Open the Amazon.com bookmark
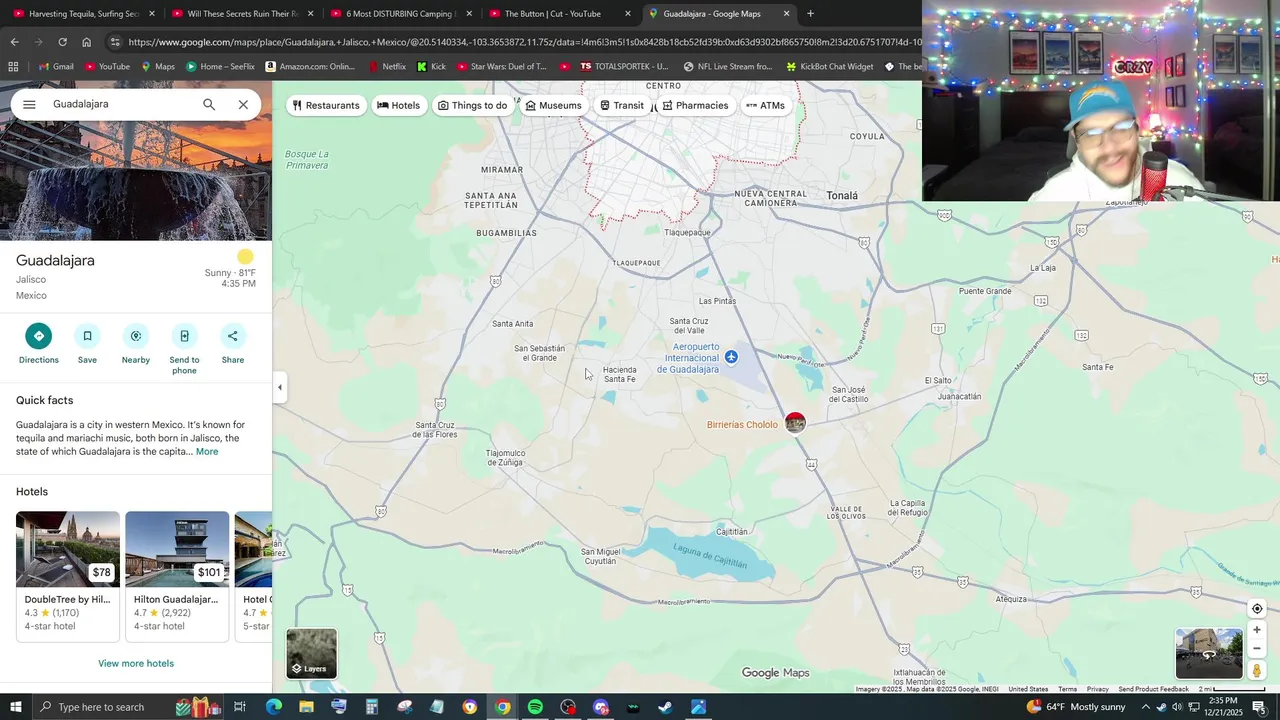This screenshot has height=720, width=1280. [x=310, y=67]
